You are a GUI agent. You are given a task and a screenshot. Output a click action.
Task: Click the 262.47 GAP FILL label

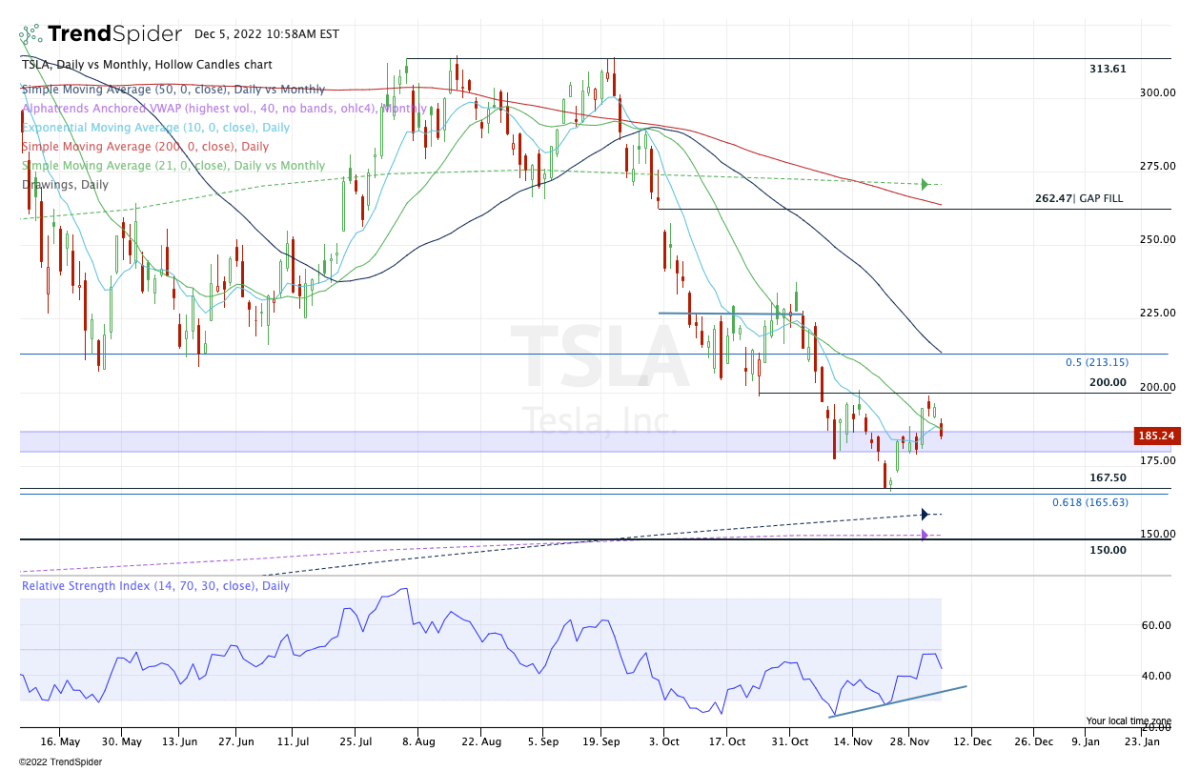point(1078,199)
